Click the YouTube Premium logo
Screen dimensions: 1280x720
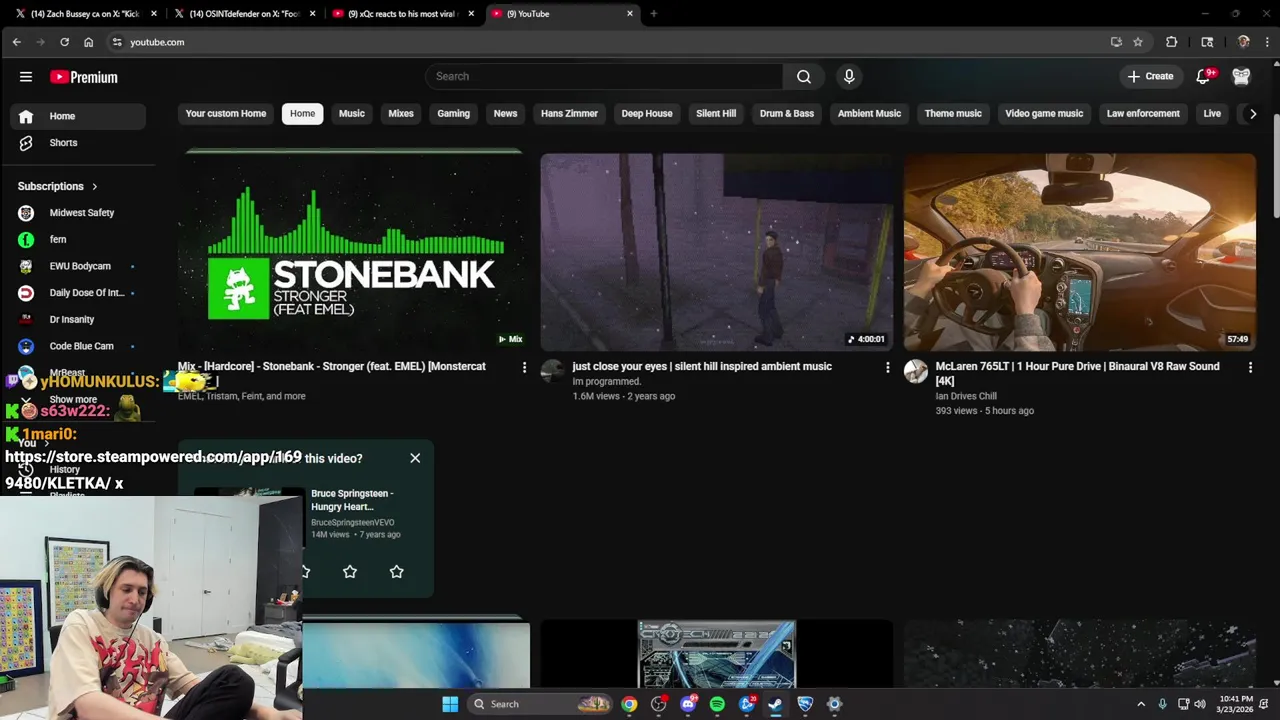tap(84, 77)
